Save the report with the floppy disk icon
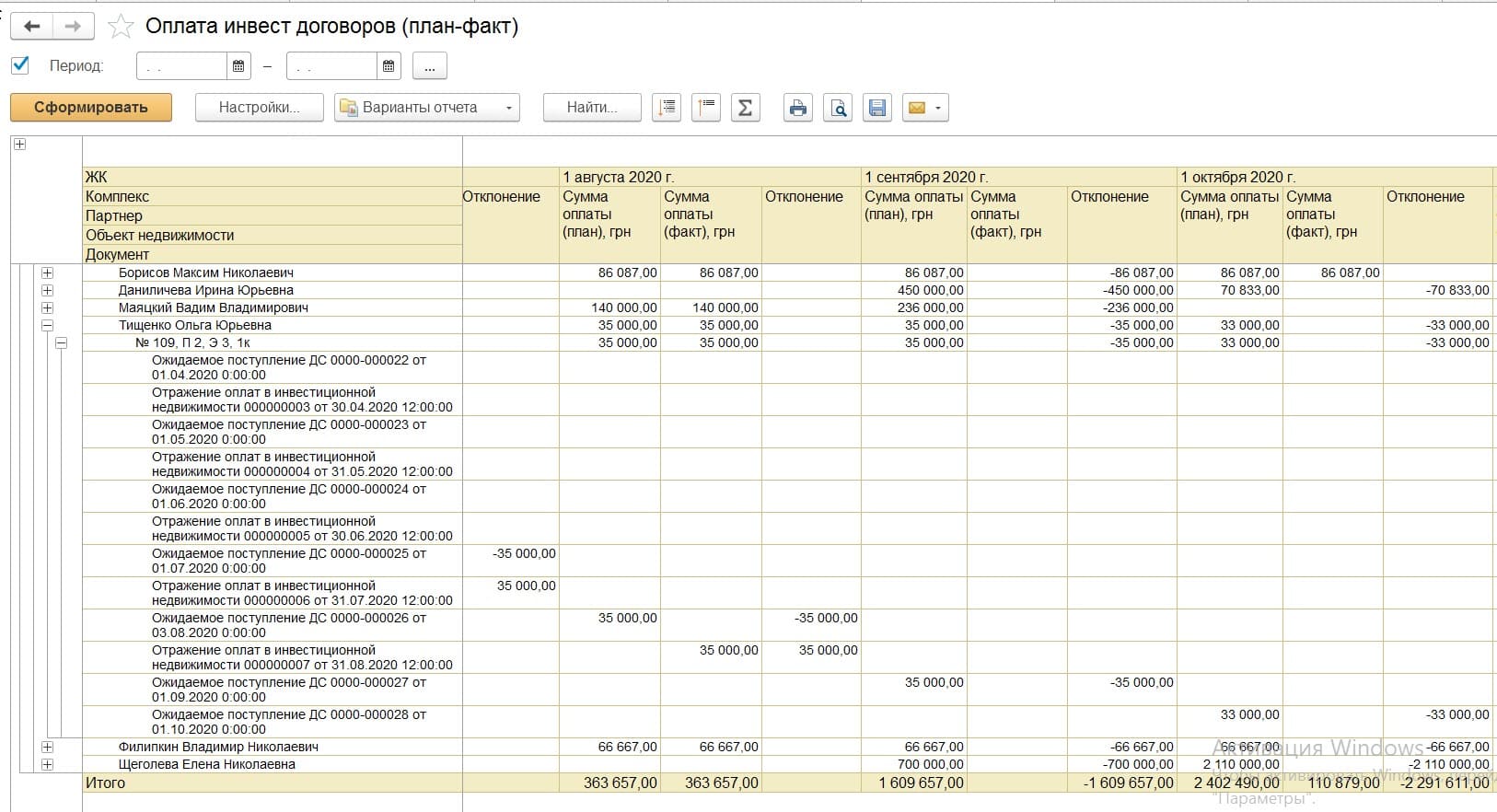Screen dimensions: 1497x812 click(x=877, y=108)
